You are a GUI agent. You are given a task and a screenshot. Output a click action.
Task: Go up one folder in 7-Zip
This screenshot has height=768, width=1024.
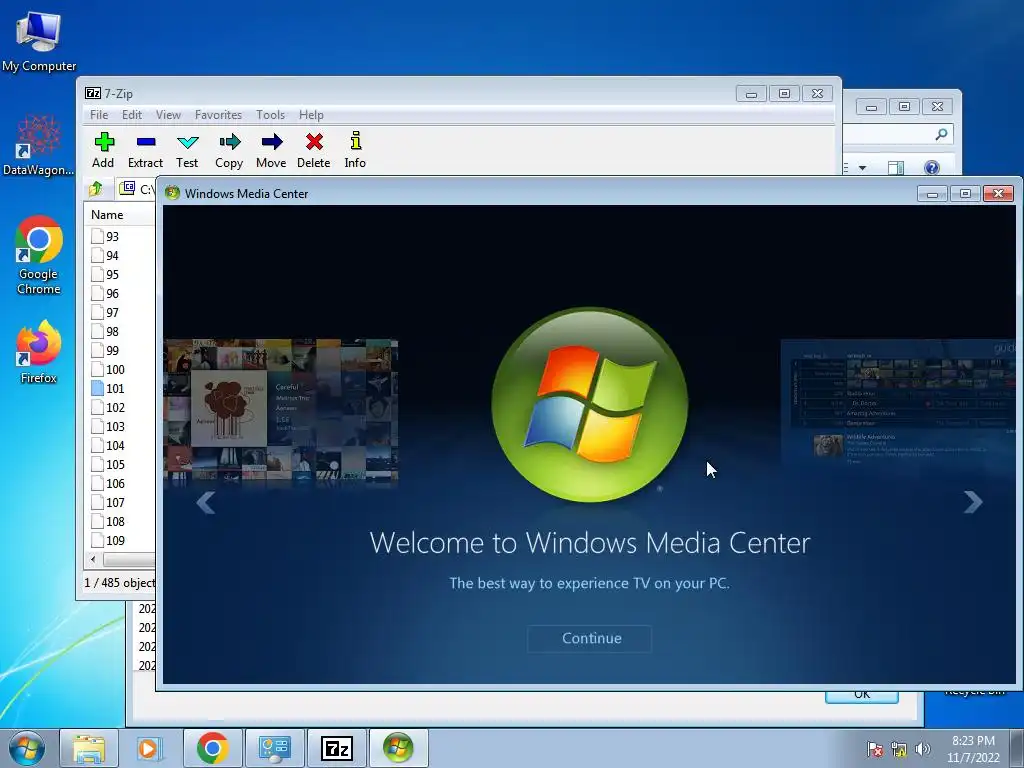[96, 189]
